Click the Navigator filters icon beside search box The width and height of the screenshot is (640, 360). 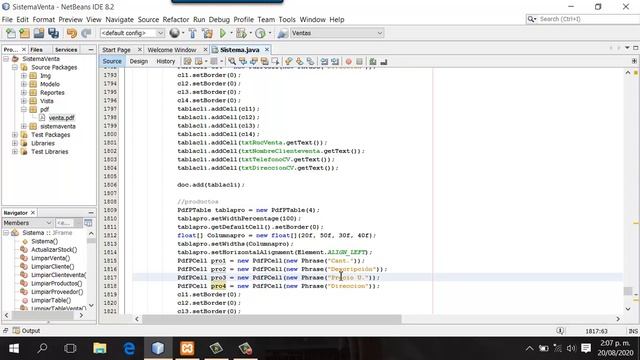point(88,223)
